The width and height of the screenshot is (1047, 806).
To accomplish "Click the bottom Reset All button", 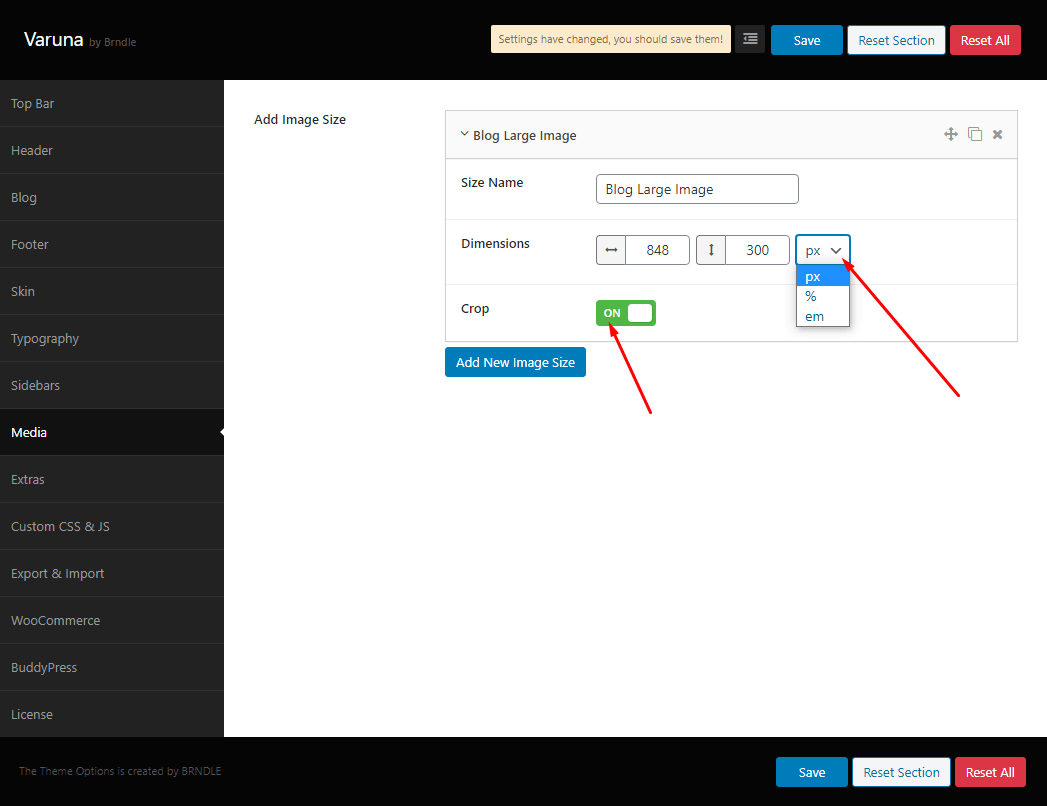I will click(990, 772).
